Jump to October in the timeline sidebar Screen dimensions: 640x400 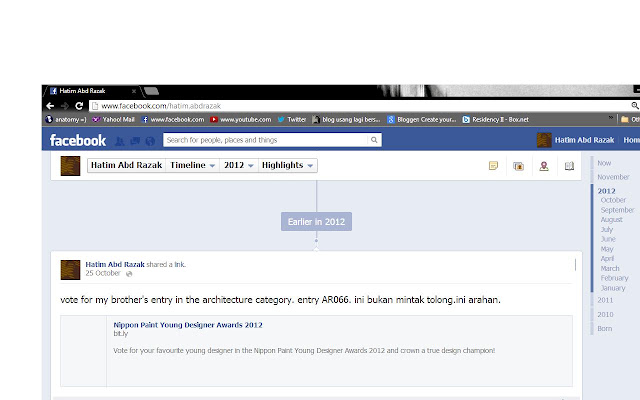tap(613, 200)
